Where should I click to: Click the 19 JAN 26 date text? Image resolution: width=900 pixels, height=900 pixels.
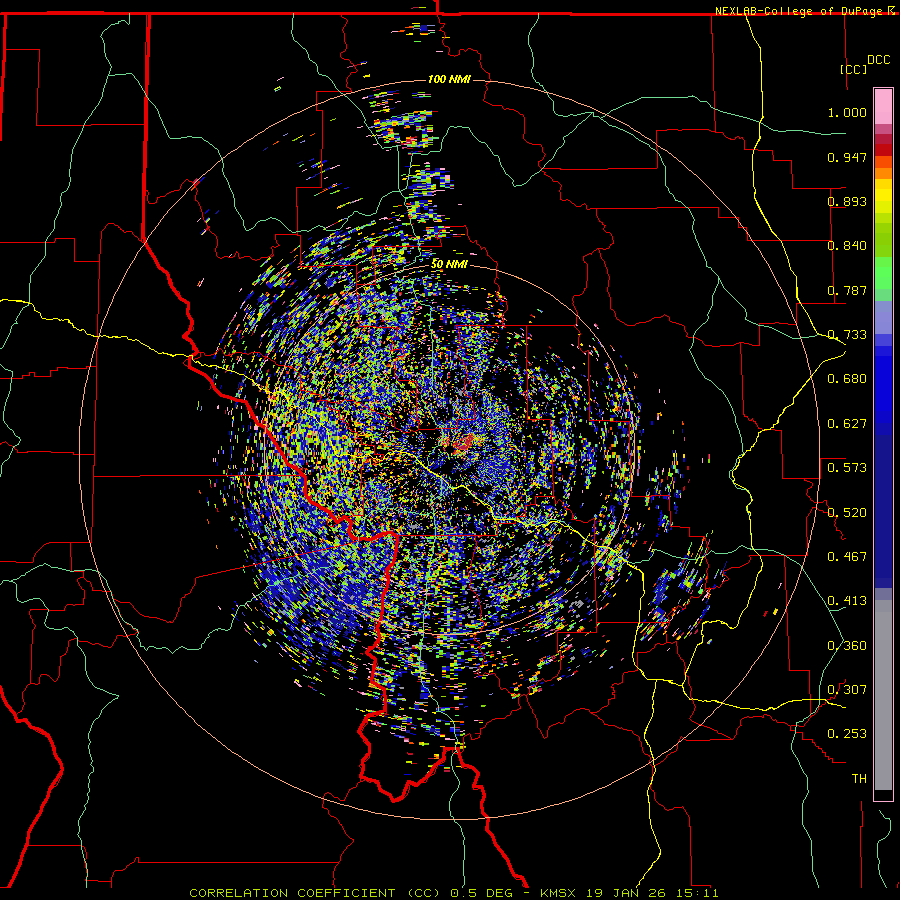625,893
